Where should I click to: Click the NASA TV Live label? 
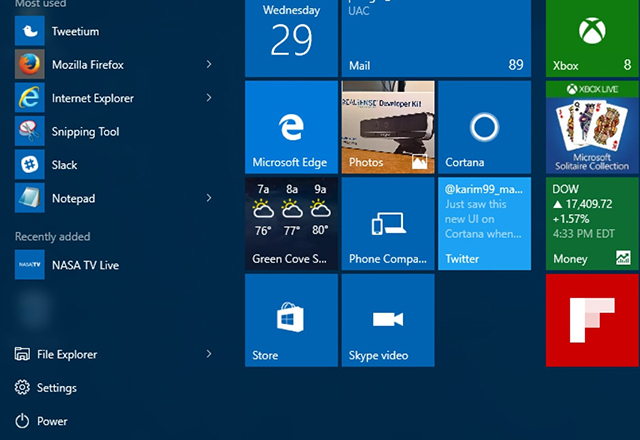[x=85, y=265]
